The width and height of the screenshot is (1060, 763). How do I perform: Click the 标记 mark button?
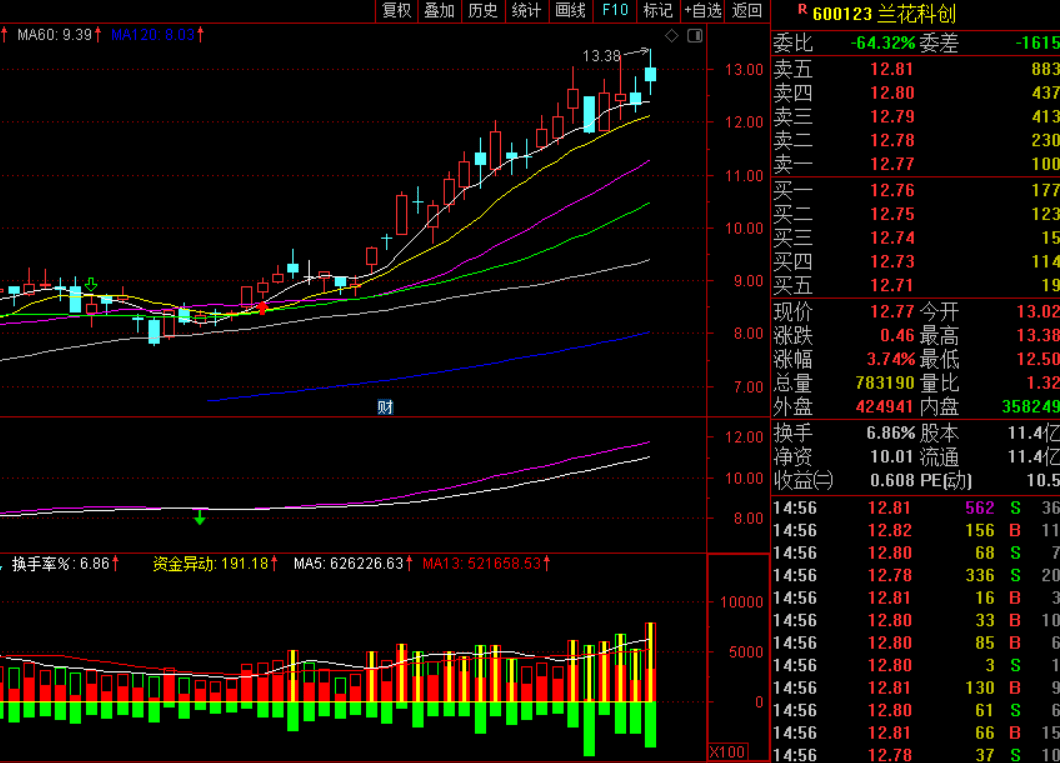click(658, 11)
